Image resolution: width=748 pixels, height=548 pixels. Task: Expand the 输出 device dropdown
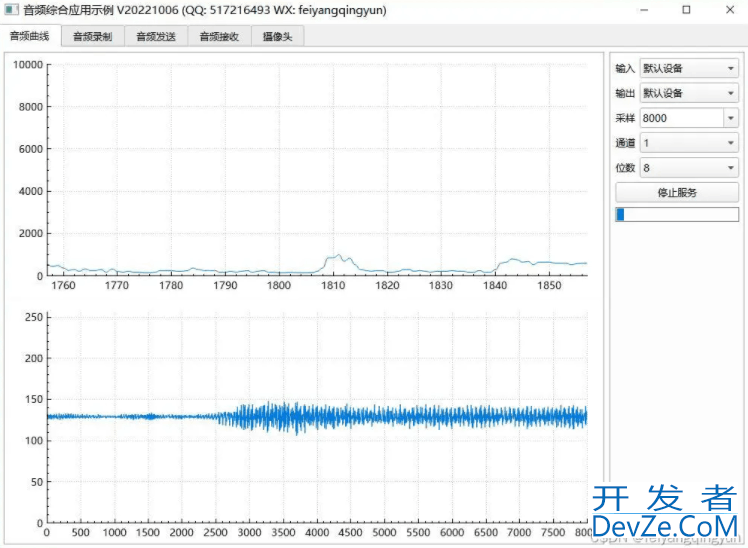click(x=689, y=93)
